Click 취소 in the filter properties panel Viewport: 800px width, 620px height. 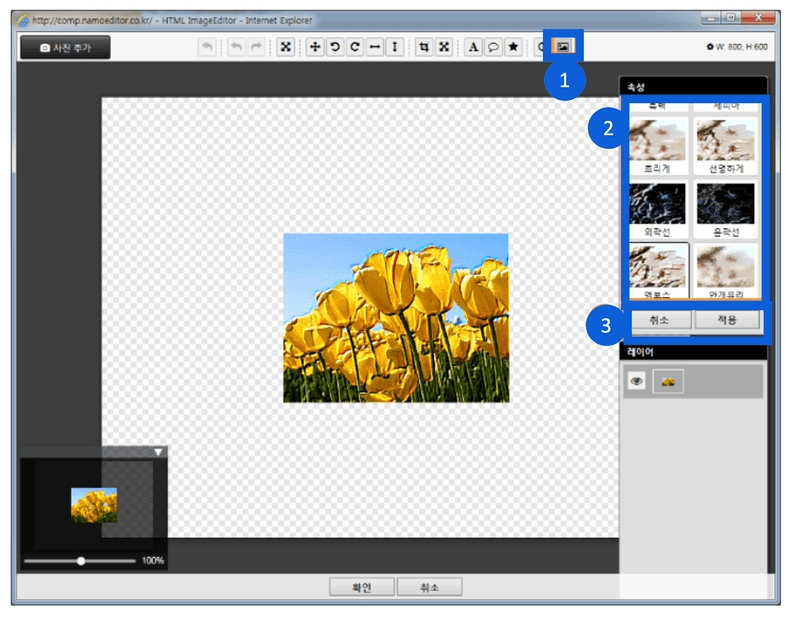(x=658, y=321)
